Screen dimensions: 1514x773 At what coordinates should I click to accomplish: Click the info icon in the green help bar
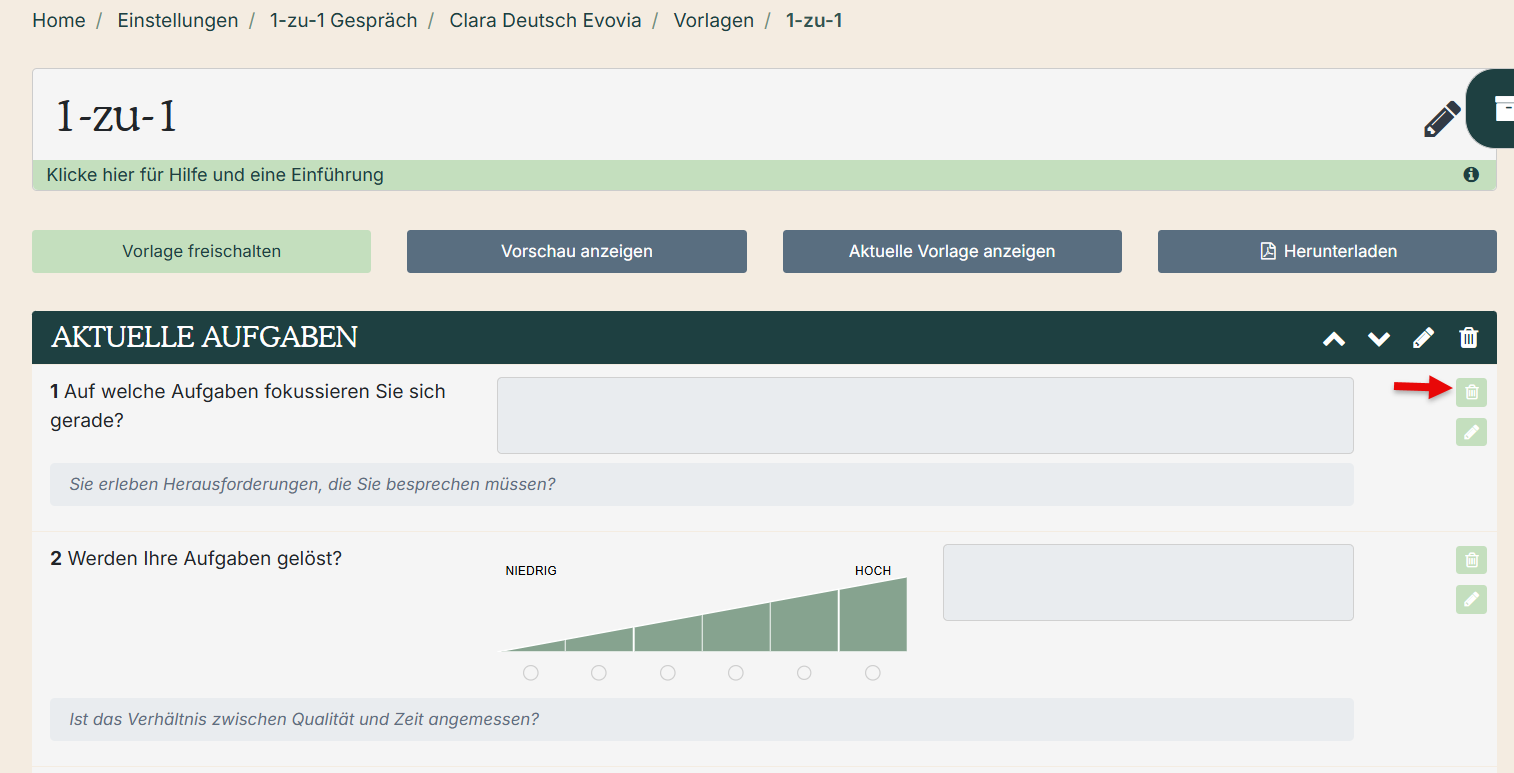[1471, 175]
